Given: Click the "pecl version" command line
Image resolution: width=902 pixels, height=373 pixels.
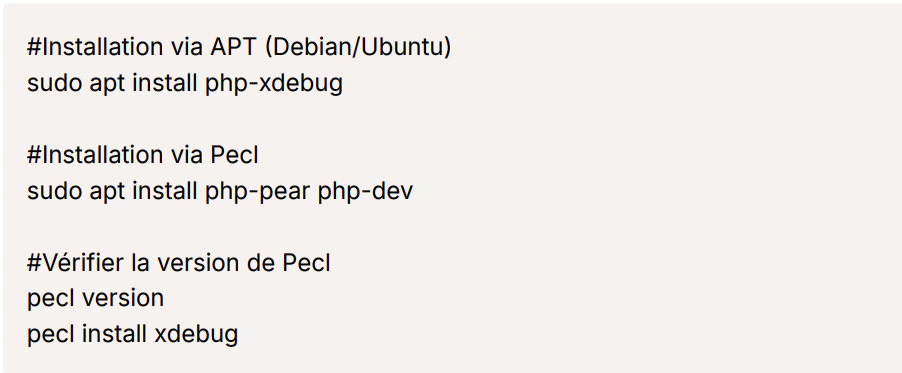Looking at the screenshot, I should tap(95, 299).
